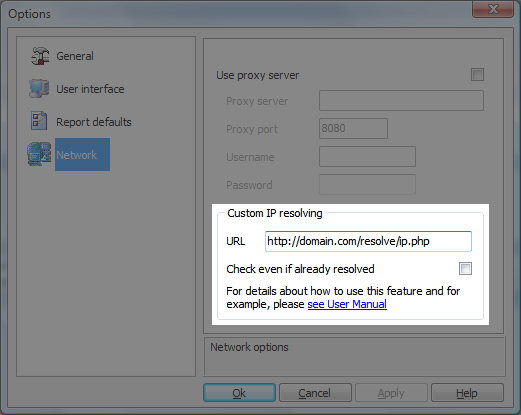This screenshot has height=415, width=521.
Task: Select the User interface category
Action: (x=90, y=89)
